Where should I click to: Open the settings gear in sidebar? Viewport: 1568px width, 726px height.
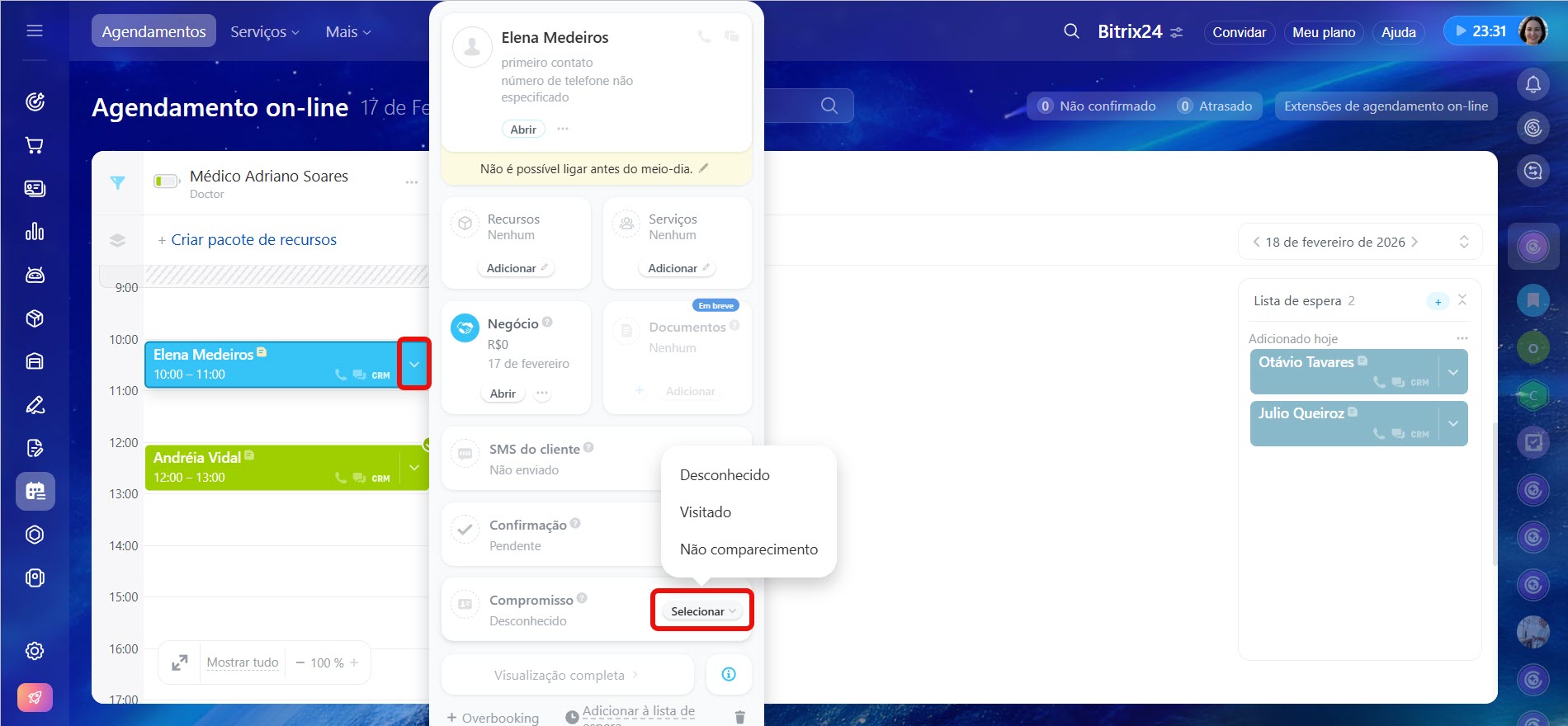tap(35, 651)
